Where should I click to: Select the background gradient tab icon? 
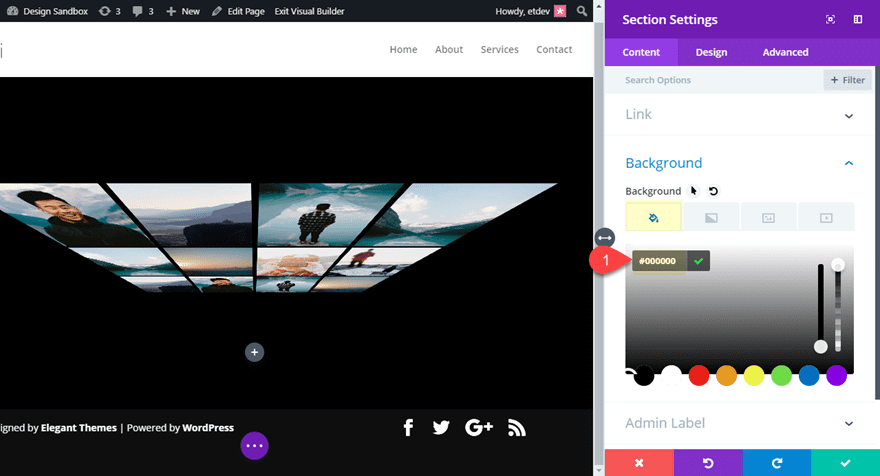pos(711,217)
